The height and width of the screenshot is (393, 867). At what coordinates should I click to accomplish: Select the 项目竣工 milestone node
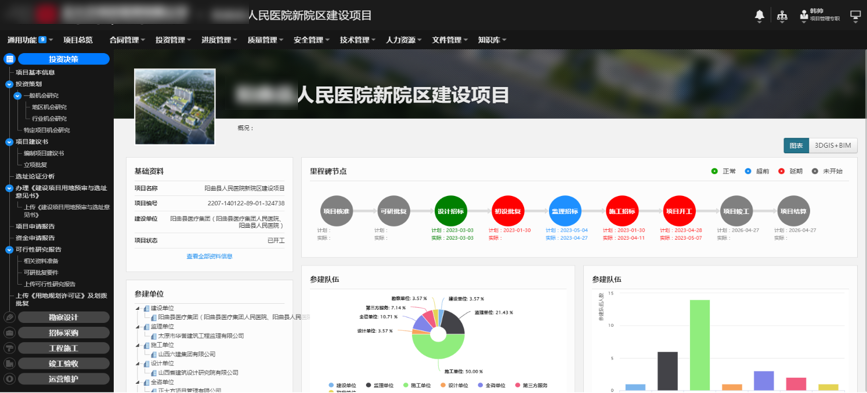[x=737, y=211]
